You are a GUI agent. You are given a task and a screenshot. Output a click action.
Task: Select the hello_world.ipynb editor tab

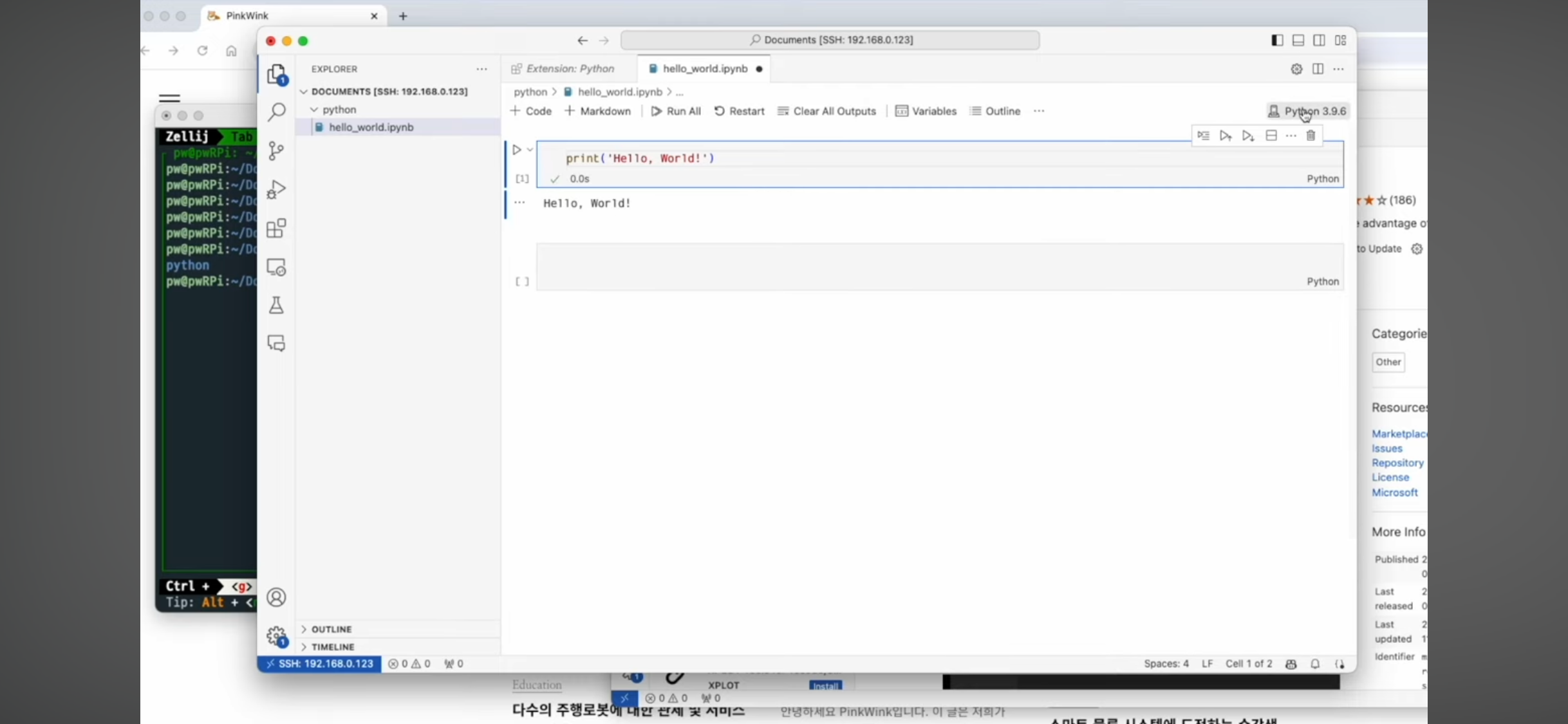click(x=704, y=69)
